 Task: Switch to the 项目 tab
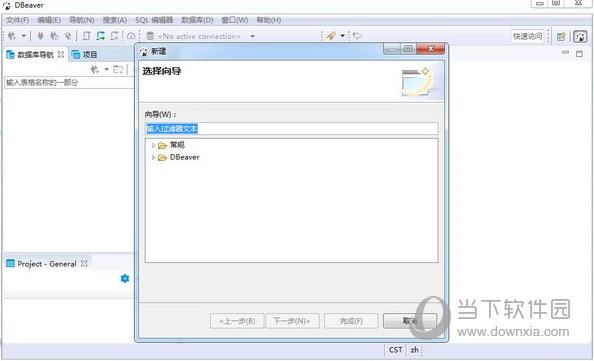90,55
